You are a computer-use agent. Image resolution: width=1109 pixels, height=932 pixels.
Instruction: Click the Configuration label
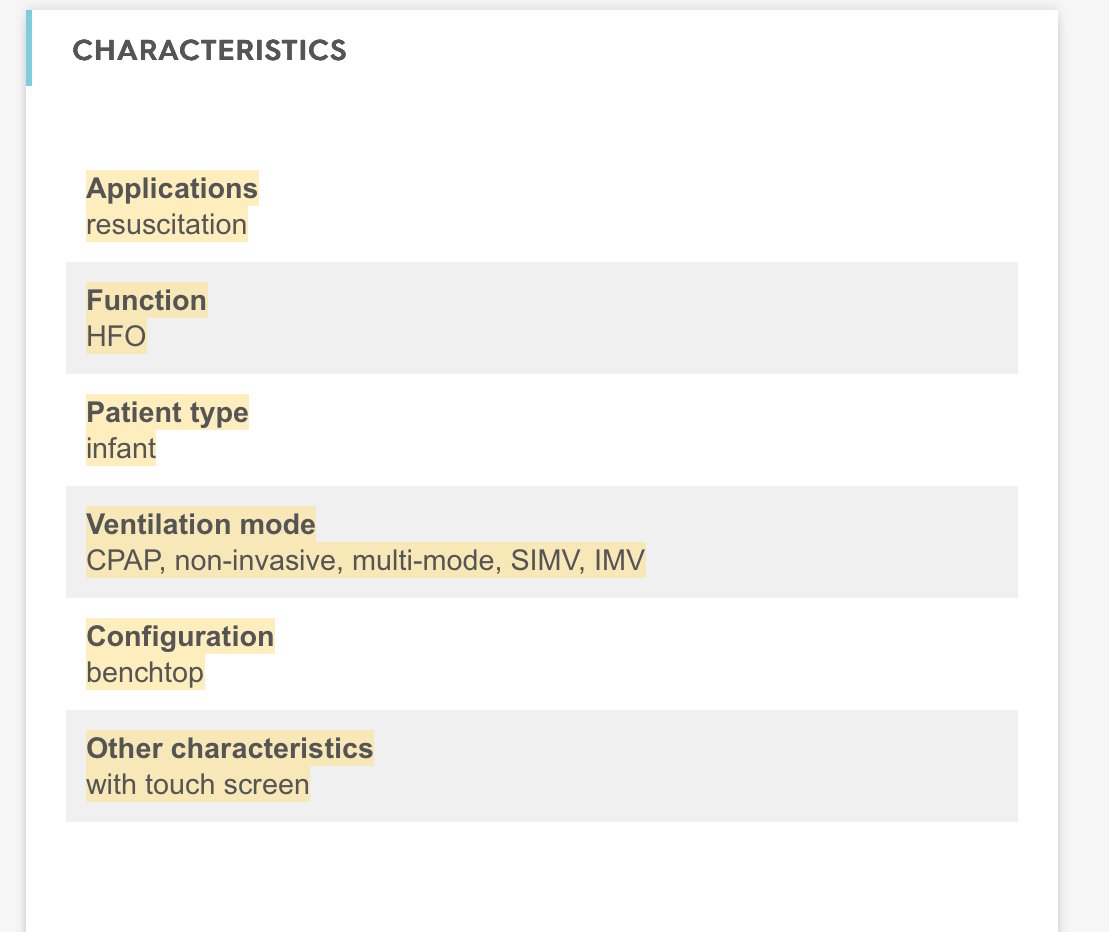(x=180, y=636)
